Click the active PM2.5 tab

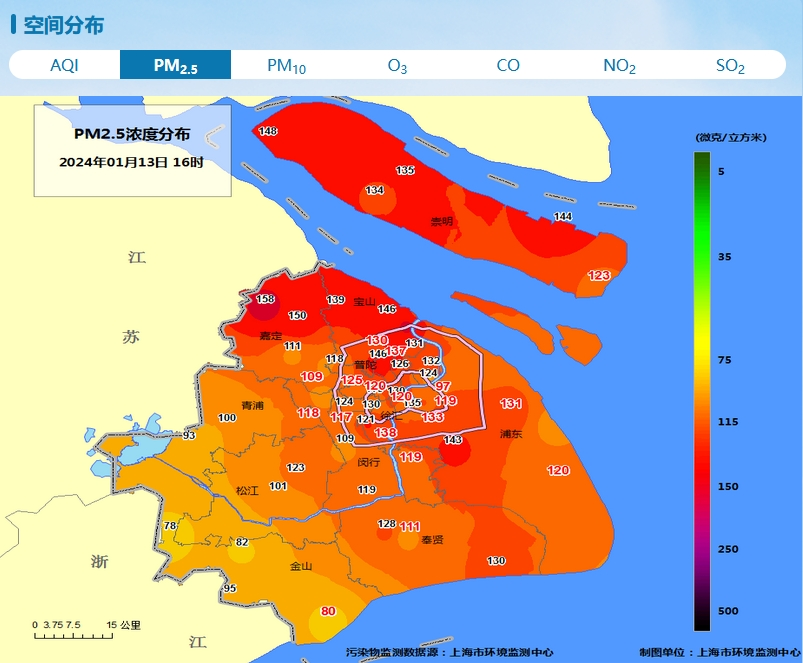point(175,65)
